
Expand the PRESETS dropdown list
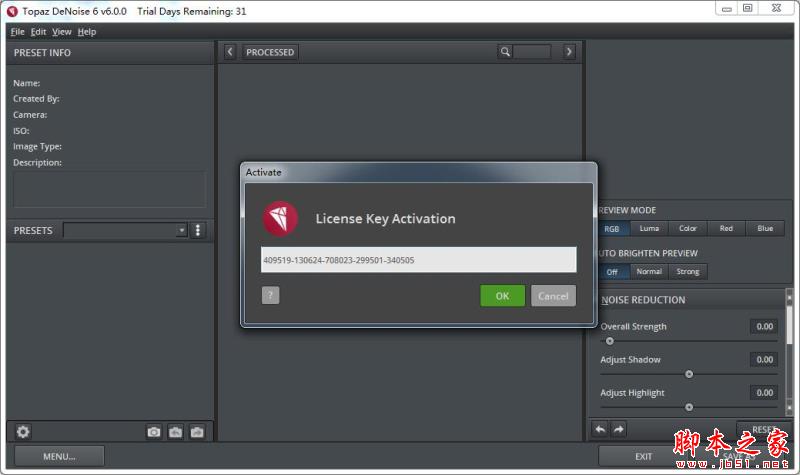(181, 230)
